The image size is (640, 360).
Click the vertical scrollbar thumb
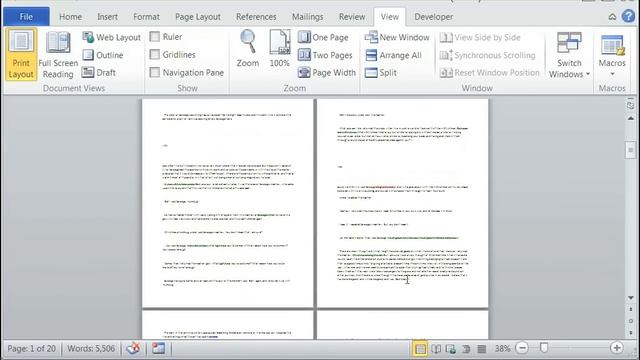point(631,150)
